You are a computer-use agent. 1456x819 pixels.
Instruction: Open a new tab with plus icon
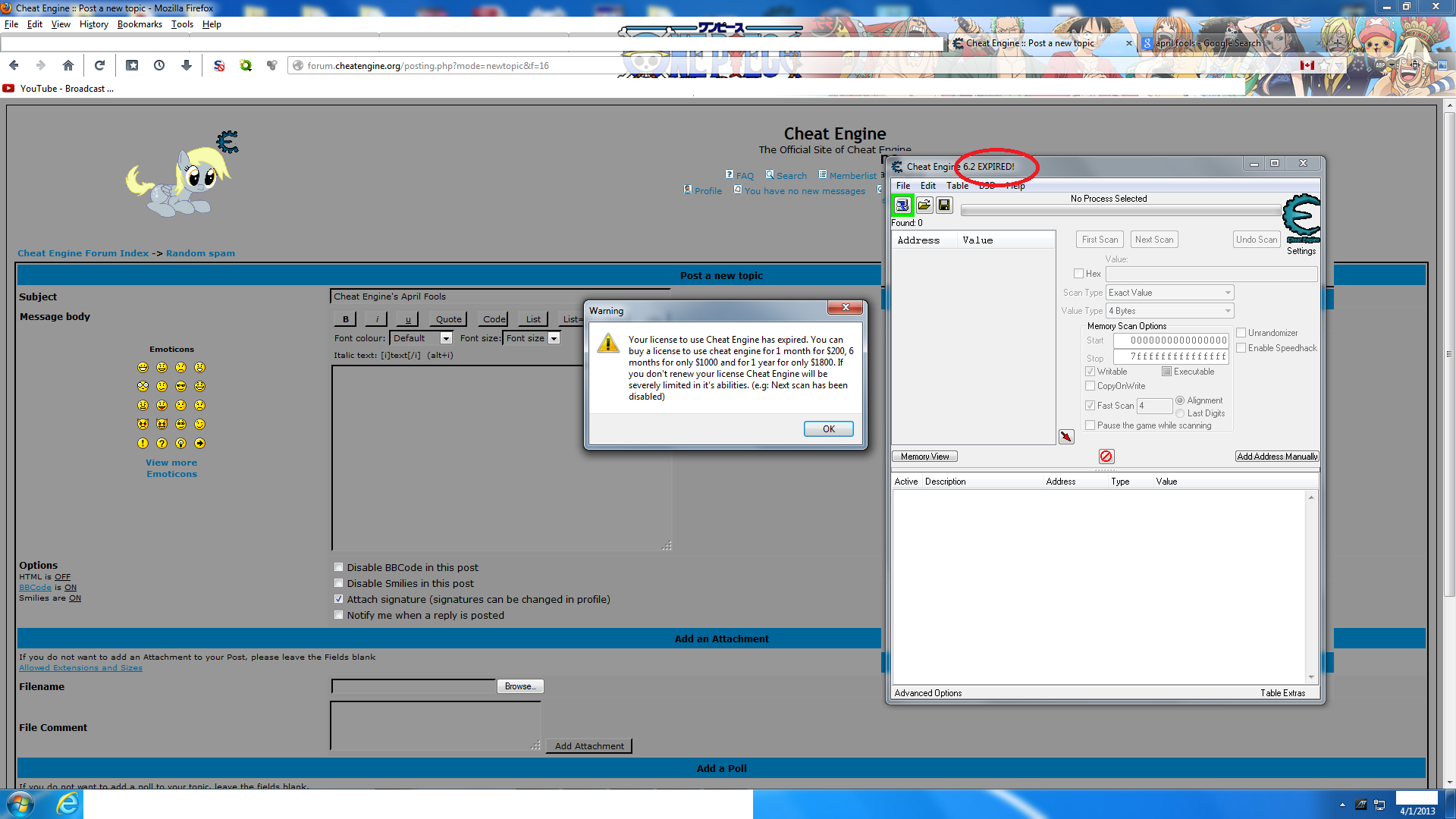1338,43
